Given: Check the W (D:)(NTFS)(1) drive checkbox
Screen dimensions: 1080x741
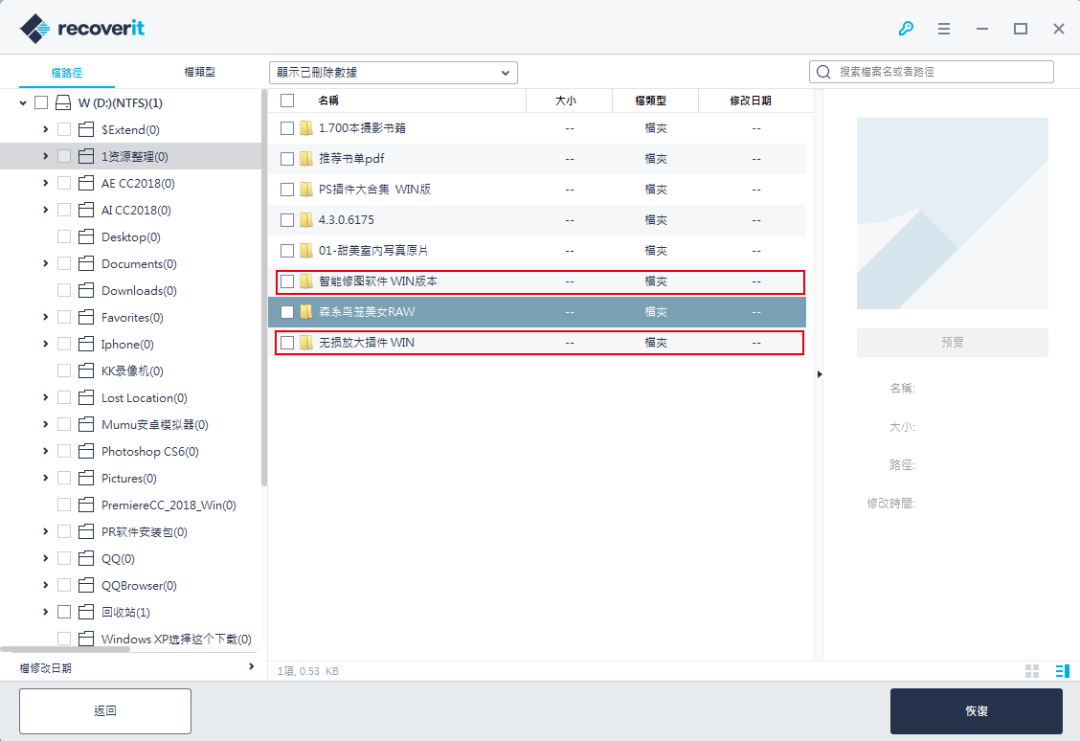Looking at the screenshot, I should 41,103.
